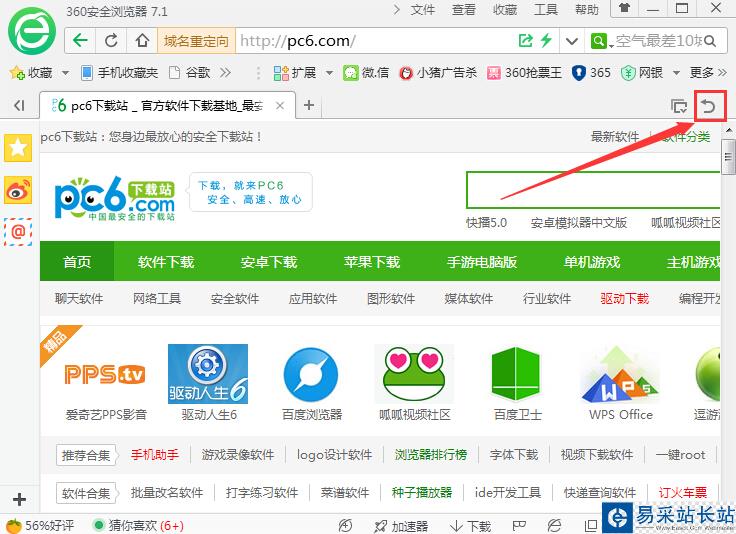Go to 首页 nav item
The height and width of the screenshot is (534, 736).
(x=77, y=261)
